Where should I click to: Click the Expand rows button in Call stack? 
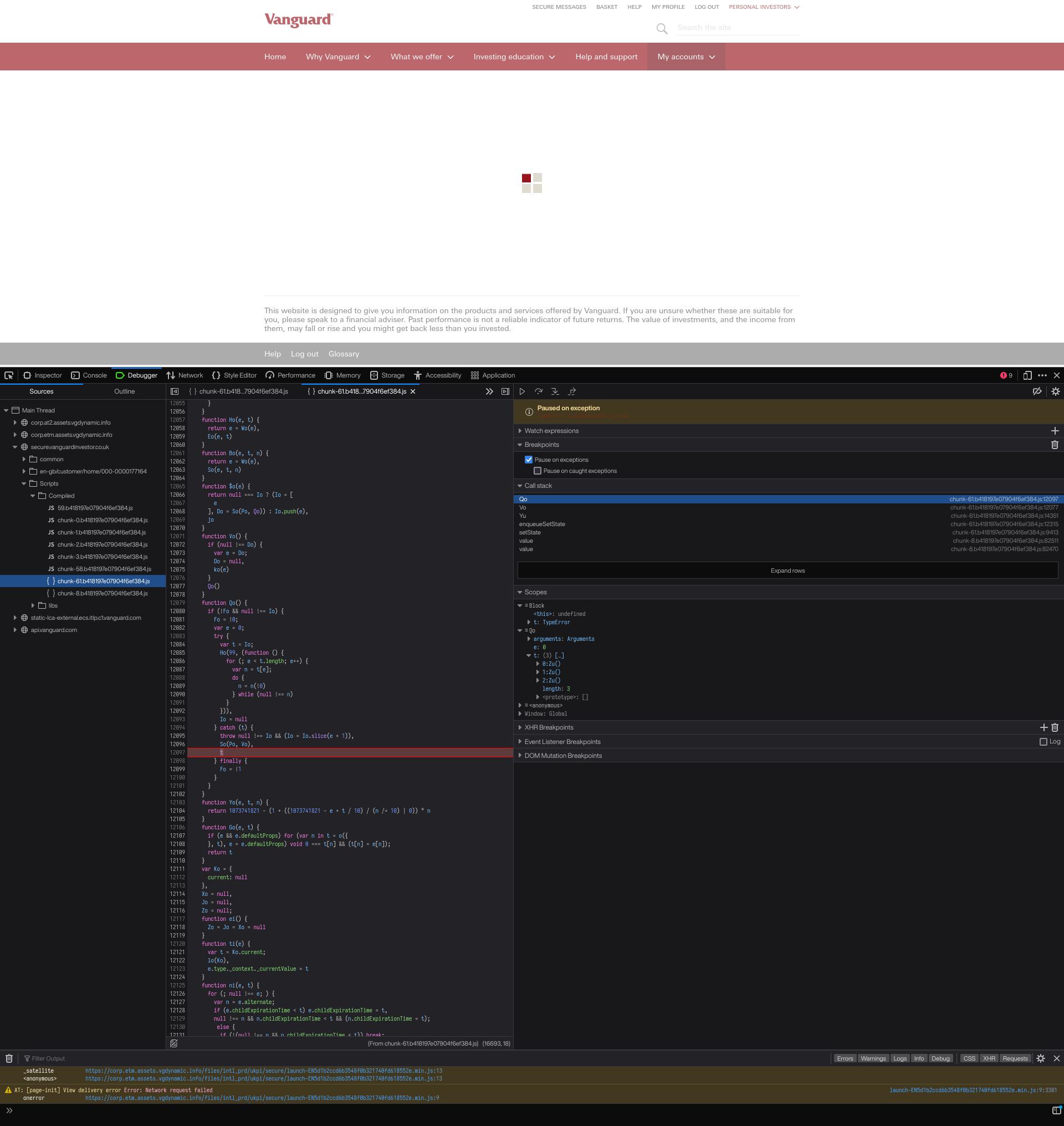(787, 570)
